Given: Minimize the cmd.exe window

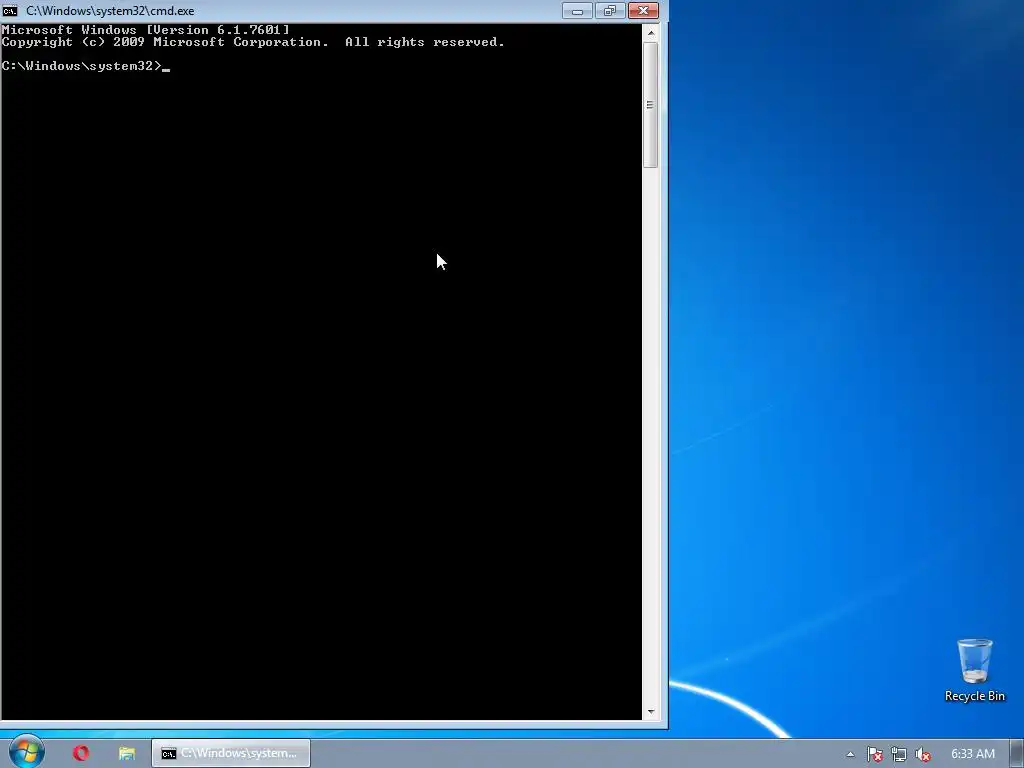Looking at the screenshot, I should [577, 10].
